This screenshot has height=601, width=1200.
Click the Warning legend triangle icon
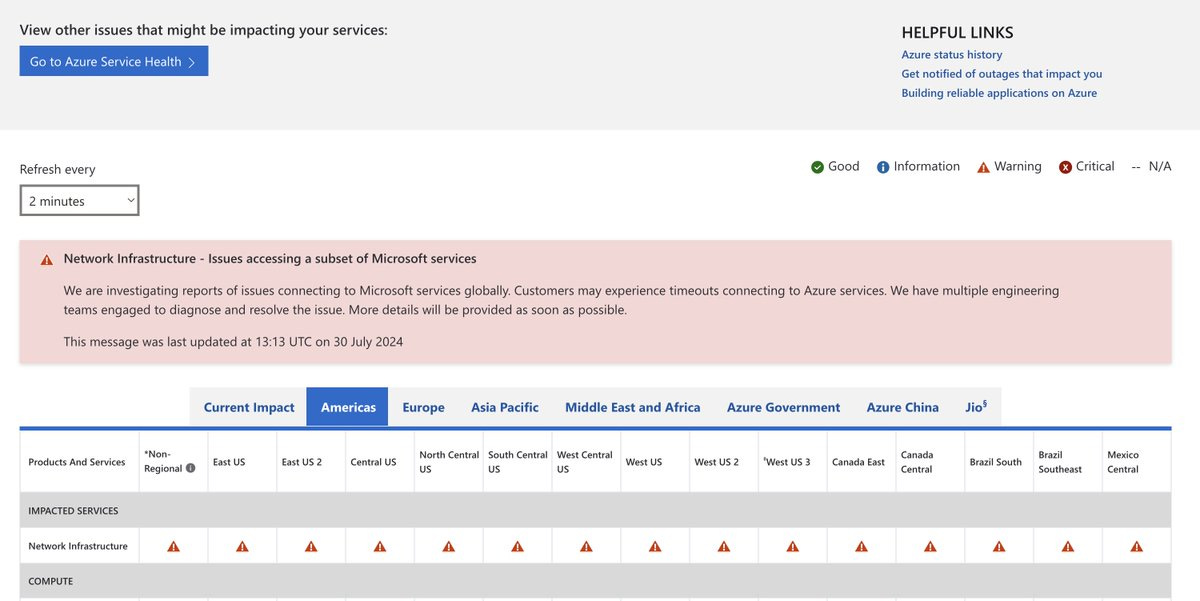pos(983,167)
